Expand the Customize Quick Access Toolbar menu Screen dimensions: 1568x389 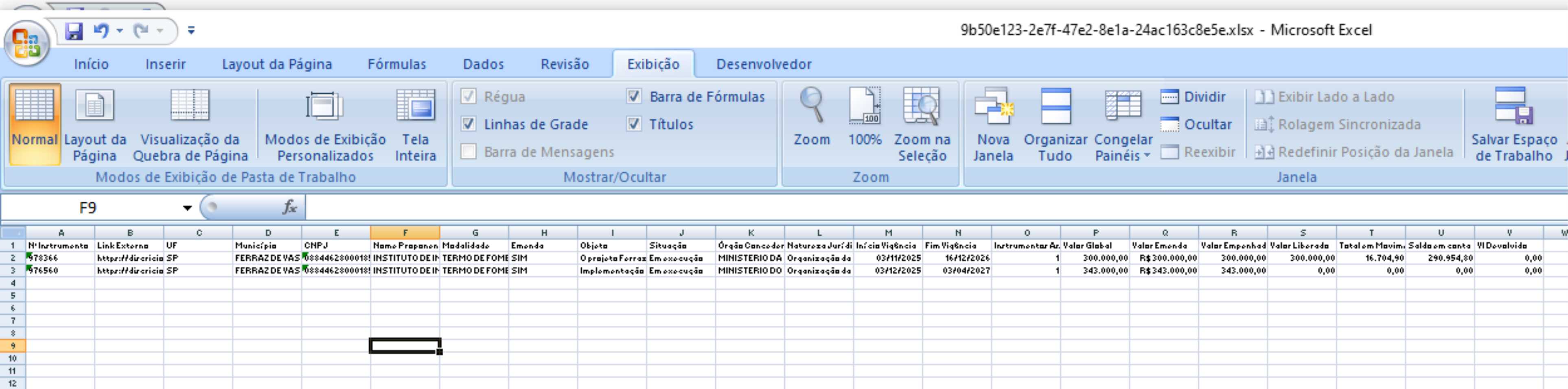coord(191,31)
